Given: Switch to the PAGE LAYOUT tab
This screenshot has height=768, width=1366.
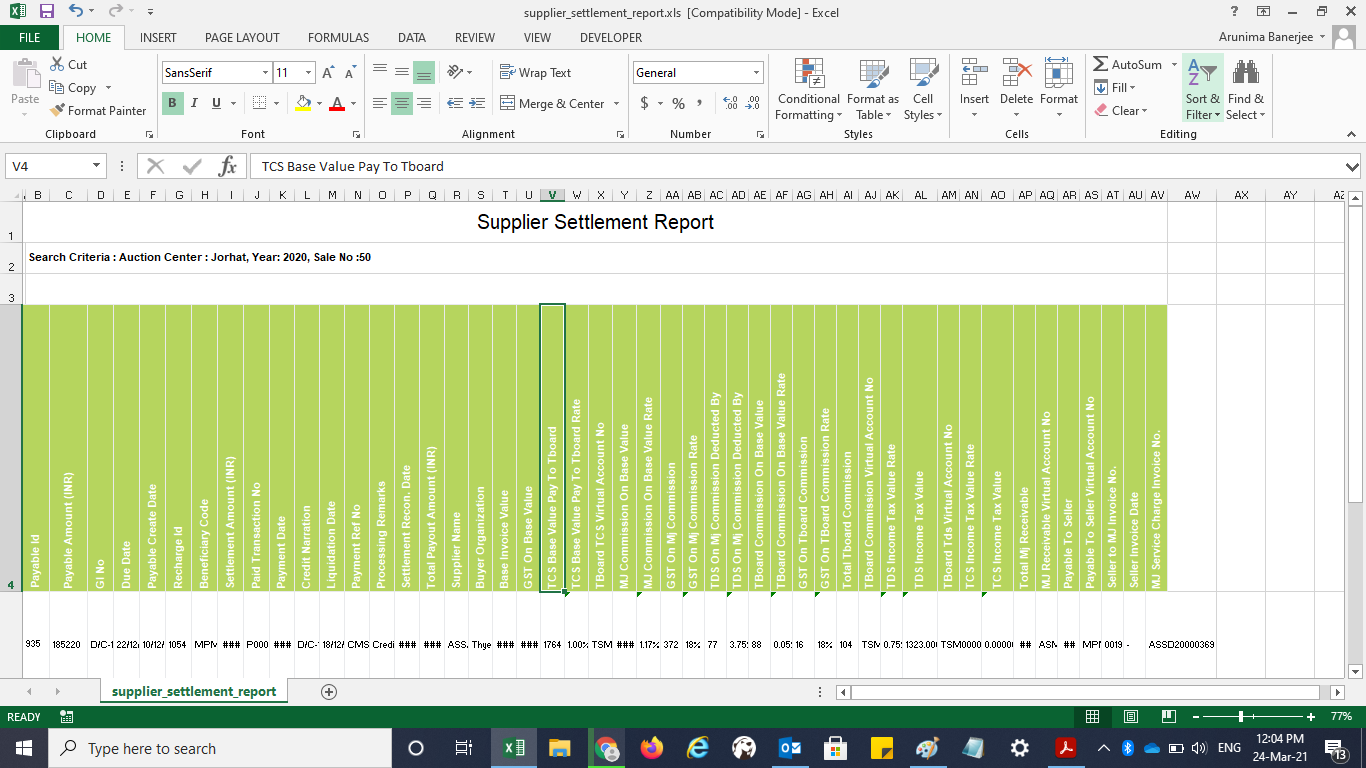Looking at the screenshot, I should point(242,38).
